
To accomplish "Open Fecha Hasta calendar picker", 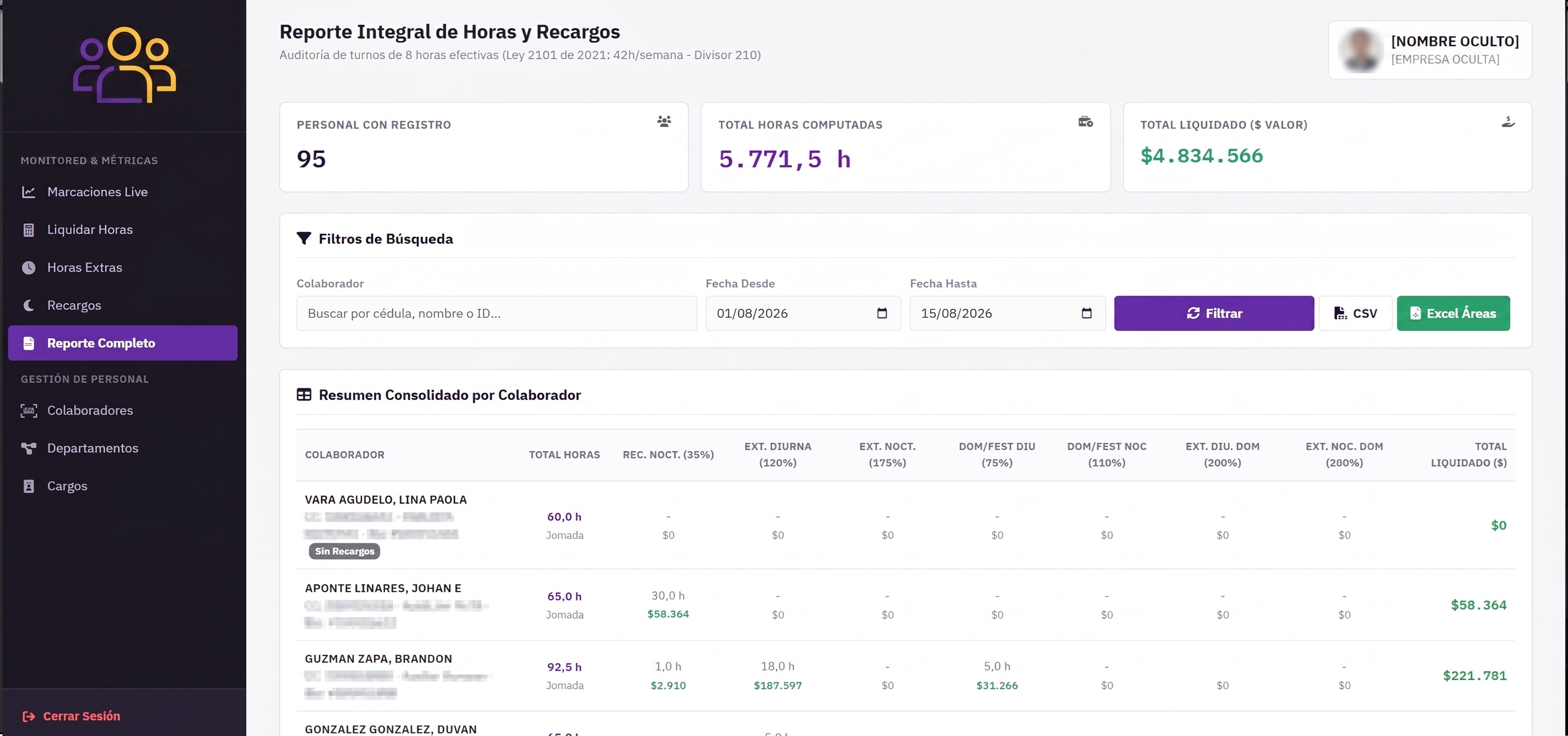I will [1087, 314].
